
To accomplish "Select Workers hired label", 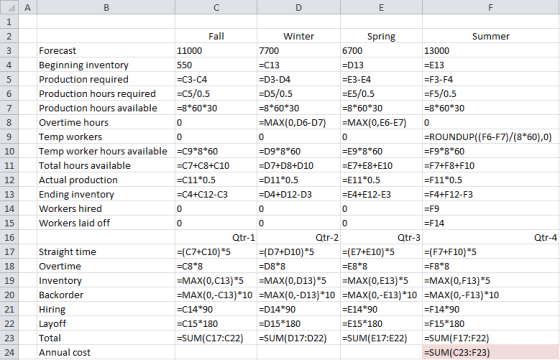I will (x=106, y=209).
